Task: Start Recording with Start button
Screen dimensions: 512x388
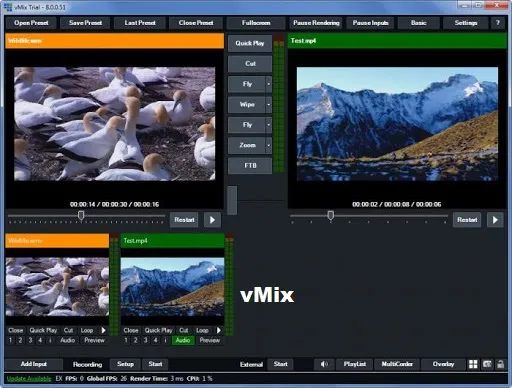Action: pyautogui.click(x=155, y=364)
